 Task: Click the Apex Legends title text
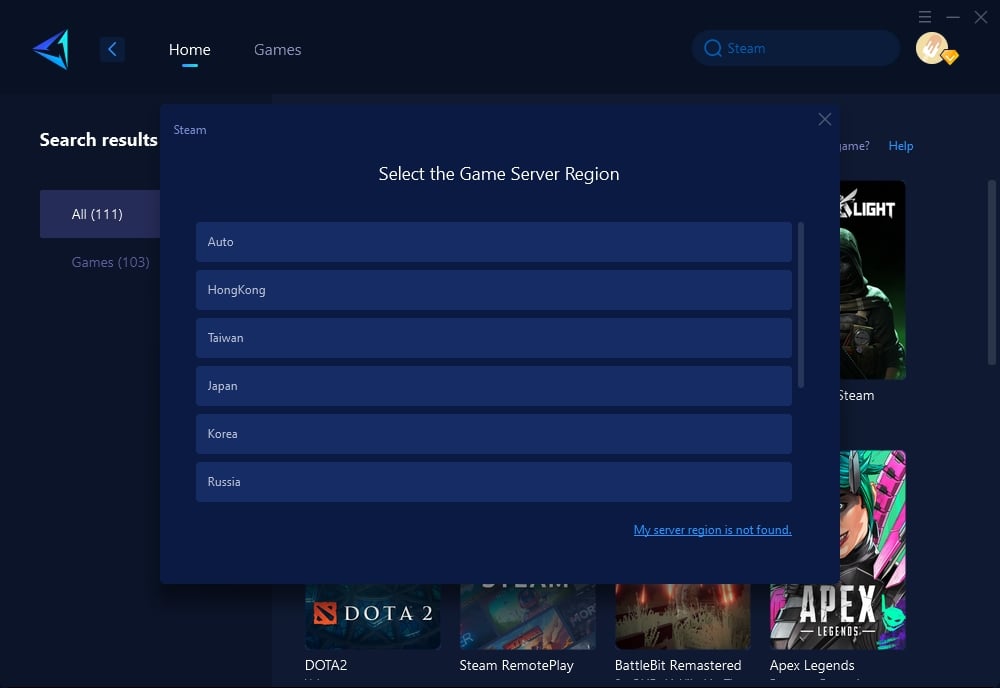click(x=812, y=665)
